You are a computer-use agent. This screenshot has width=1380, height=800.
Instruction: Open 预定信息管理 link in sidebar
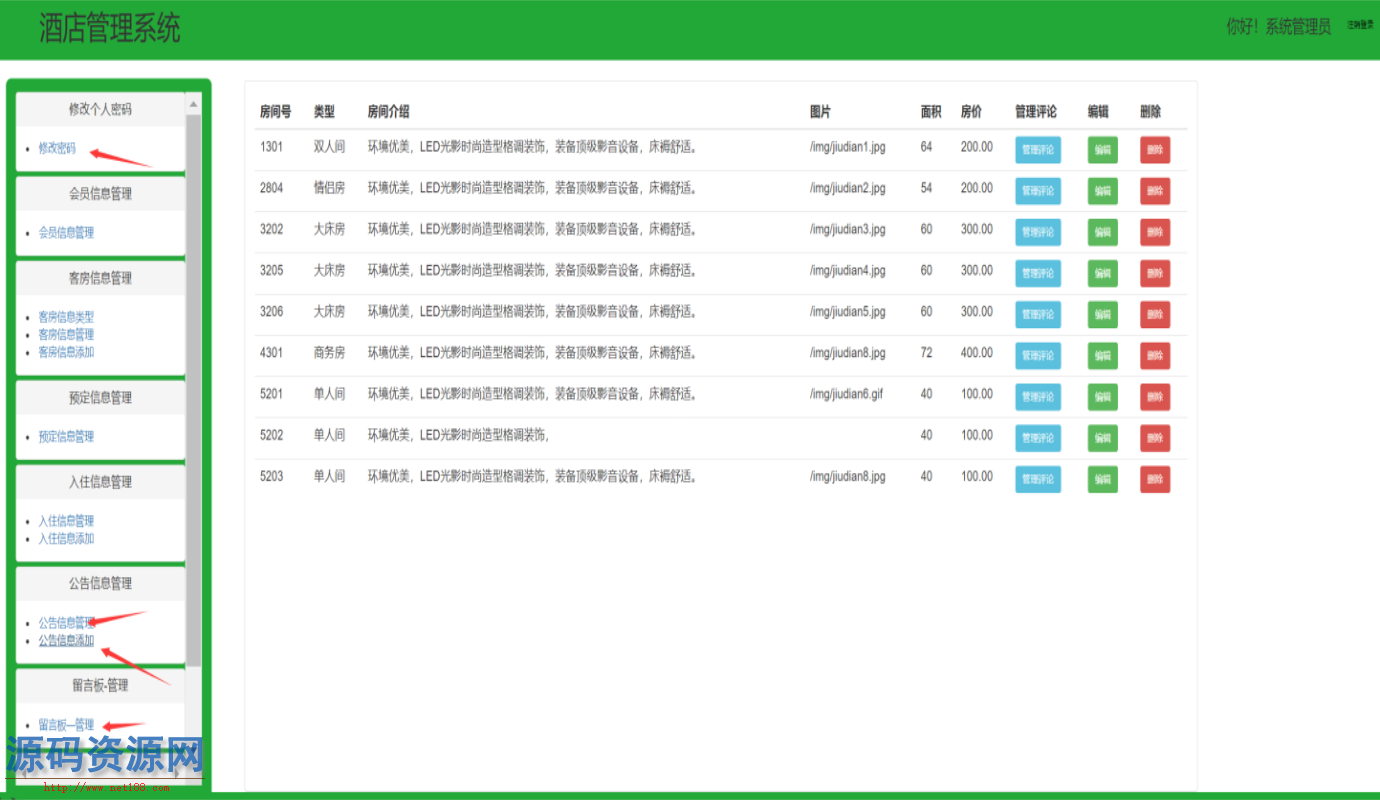click(66, 437)
